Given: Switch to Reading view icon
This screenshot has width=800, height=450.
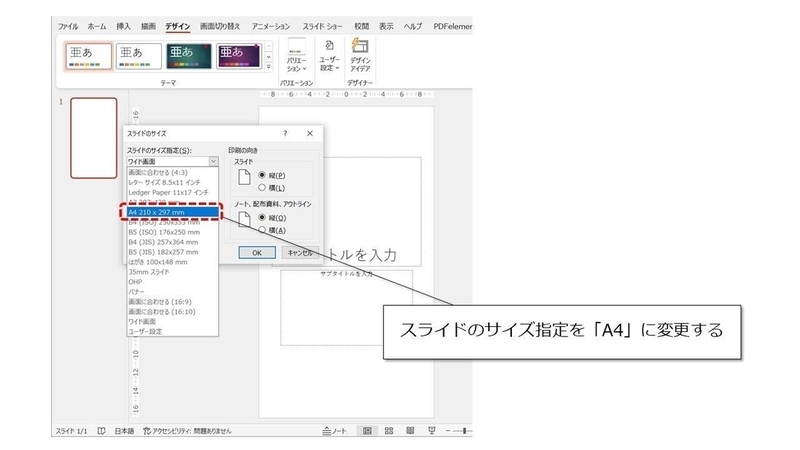Looking at the screenshot, I should pyautogui.click(x=410, y=431).
